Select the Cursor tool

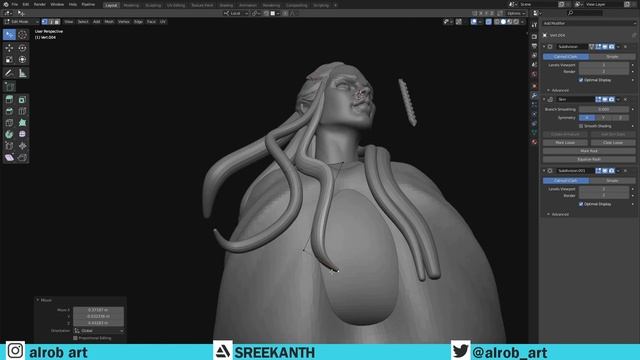pyautogui.click(x=22, y=35)
